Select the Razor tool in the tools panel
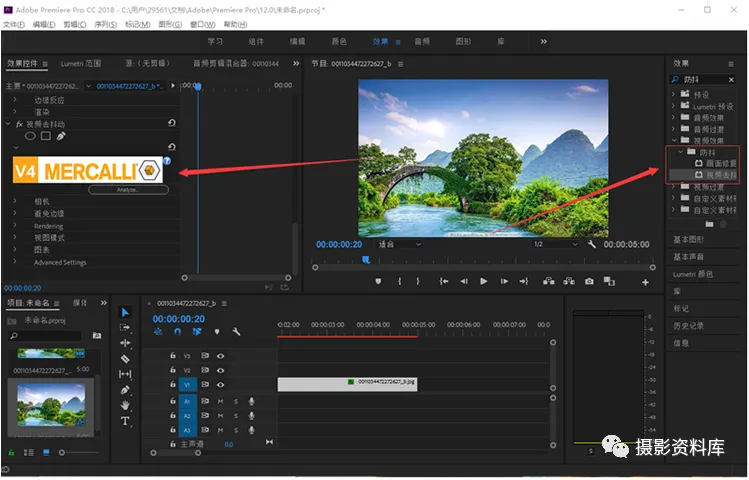 (125, 358)
